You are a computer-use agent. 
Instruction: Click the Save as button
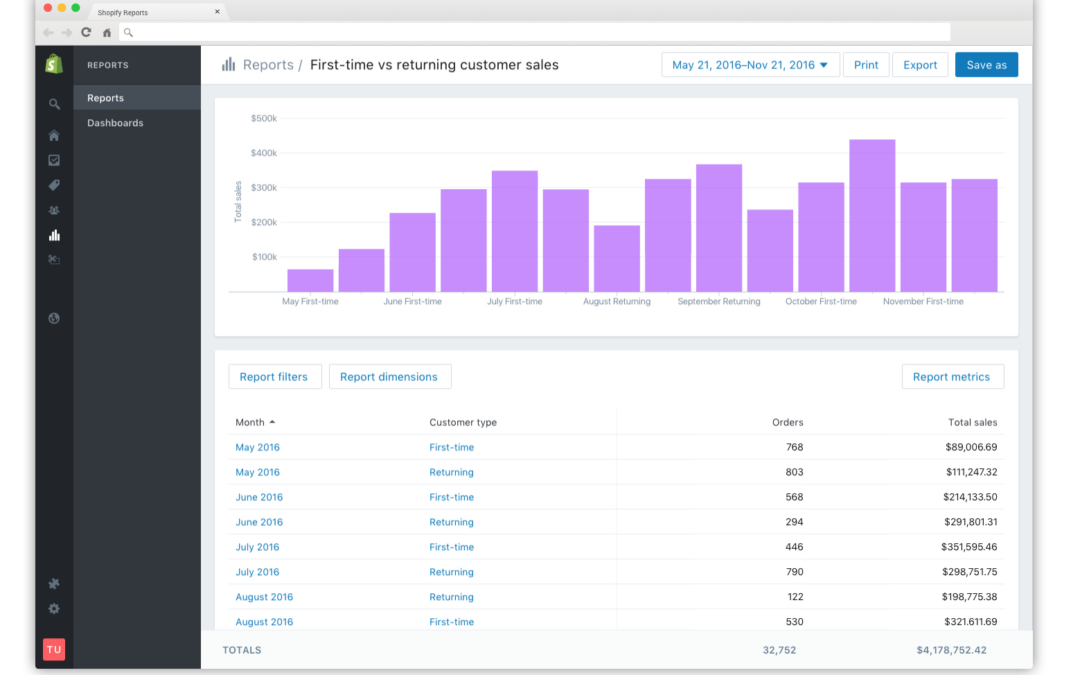point(986,65)
